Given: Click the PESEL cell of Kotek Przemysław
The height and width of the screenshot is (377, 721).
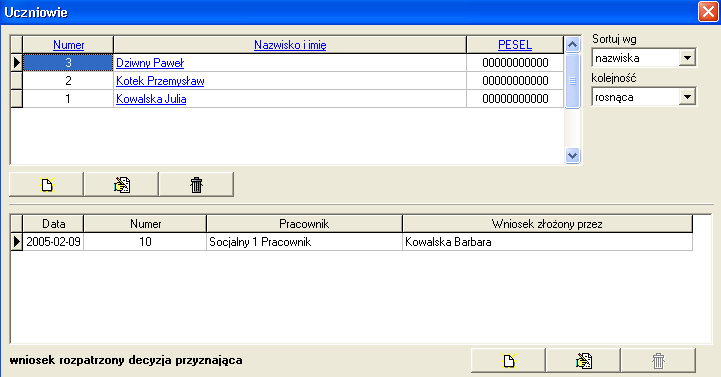Looking at the screenshot, I should point(515,81).
